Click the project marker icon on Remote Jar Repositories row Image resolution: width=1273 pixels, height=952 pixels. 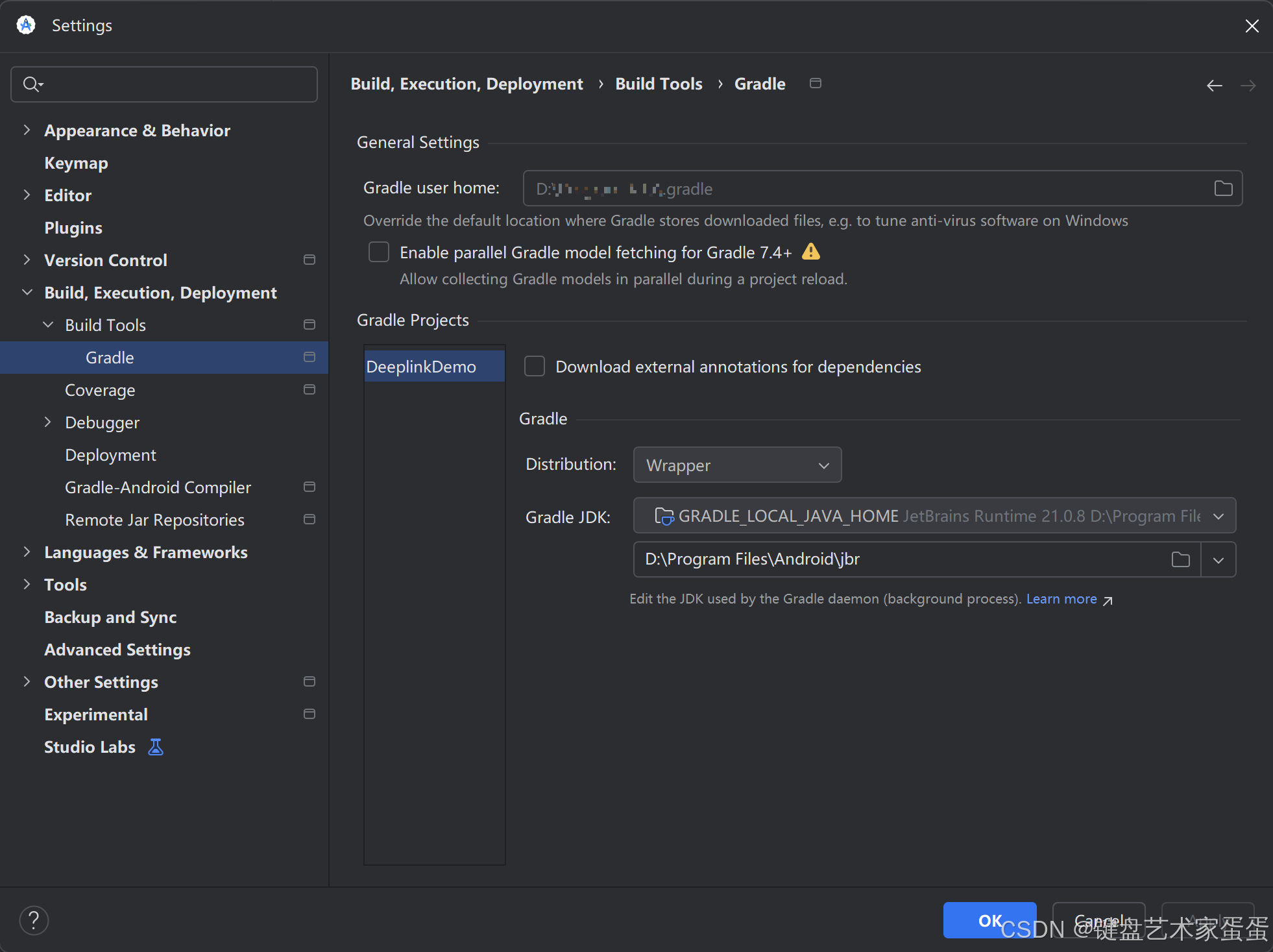tap(309, 519)
